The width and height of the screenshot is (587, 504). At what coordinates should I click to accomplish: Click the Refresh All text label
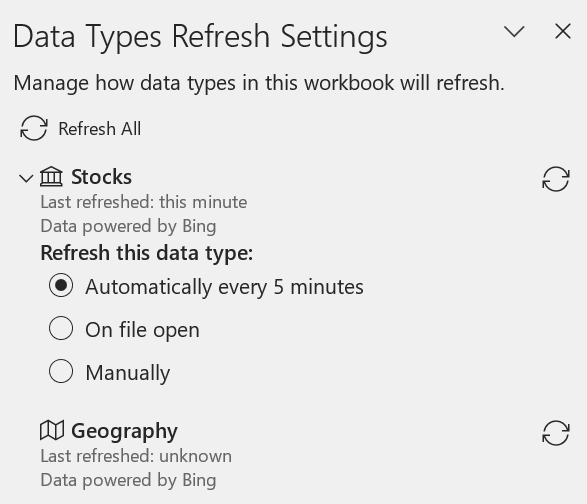pos(100,129)
